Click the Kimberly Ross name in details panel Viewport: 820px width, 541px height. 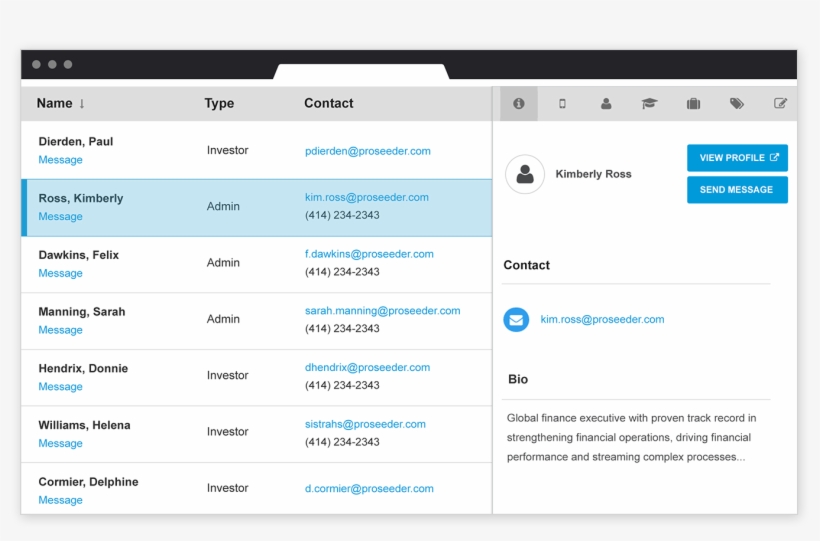(594, 174)
